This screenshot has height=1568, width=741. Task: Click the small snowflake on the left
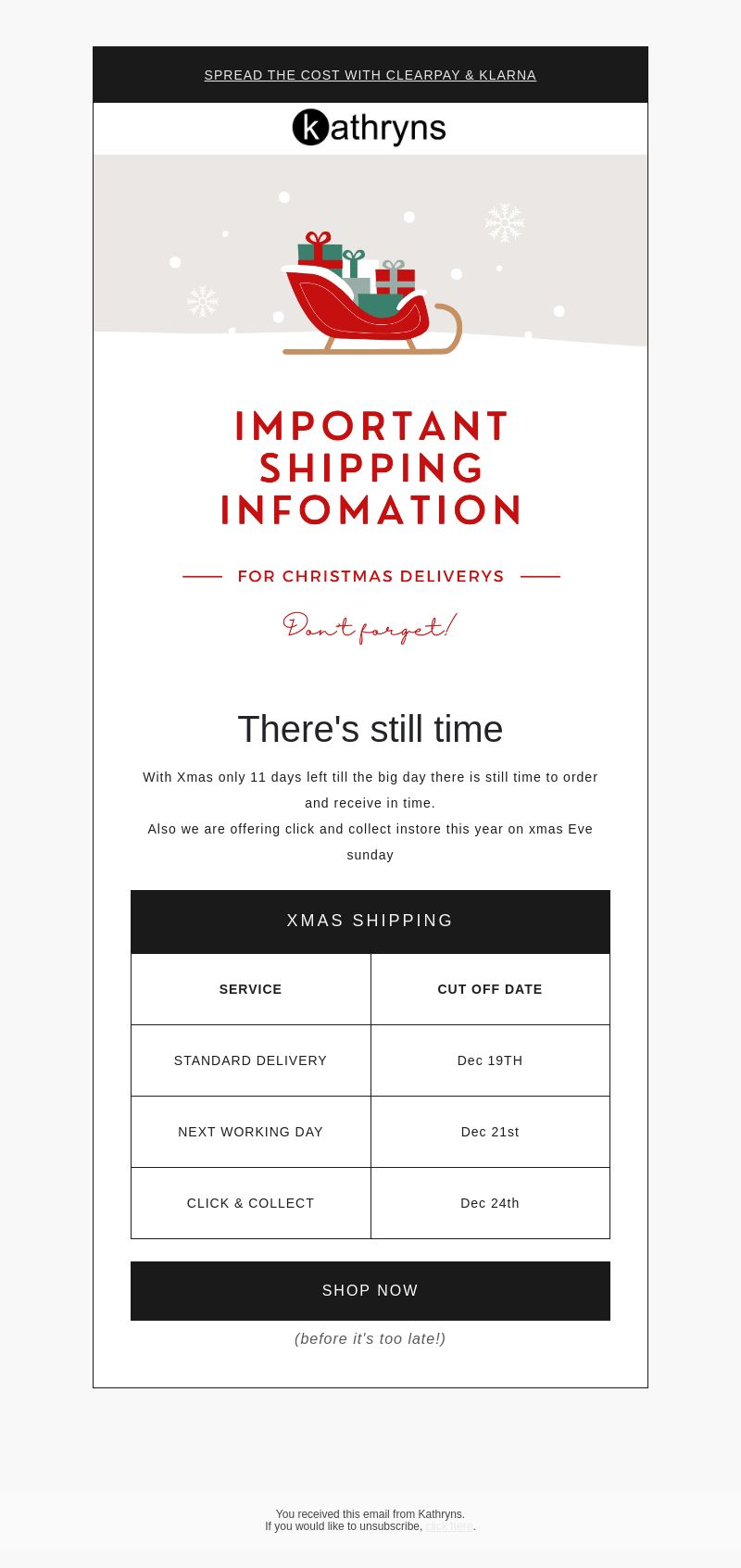(203, 301)
